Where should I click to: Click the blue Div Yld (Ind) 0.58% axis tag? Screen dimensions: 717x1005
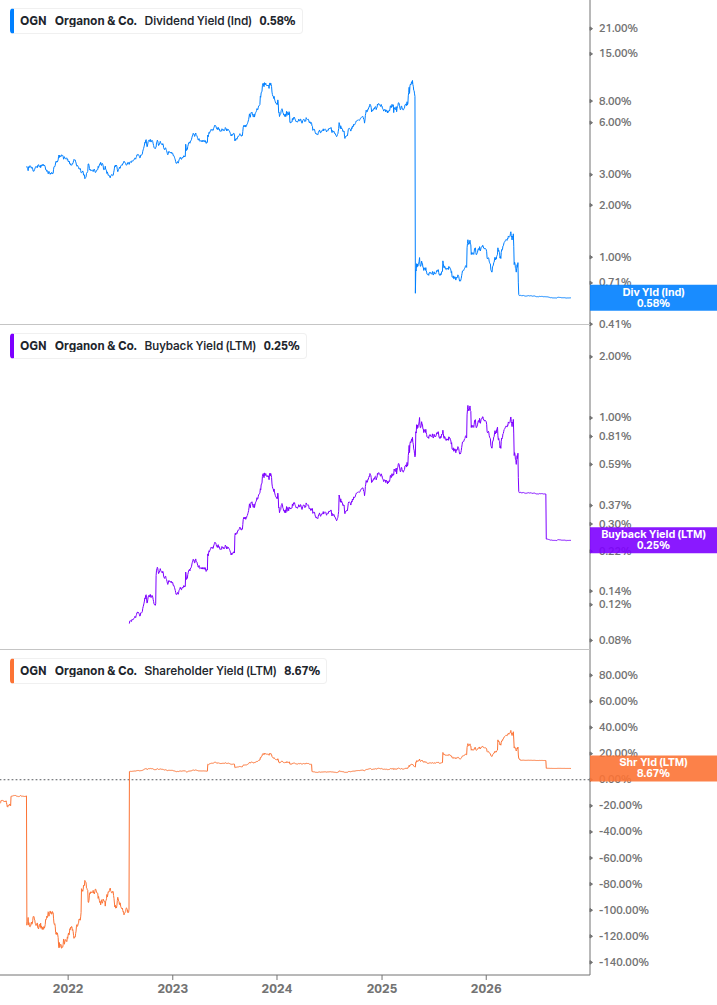(653, 298)
